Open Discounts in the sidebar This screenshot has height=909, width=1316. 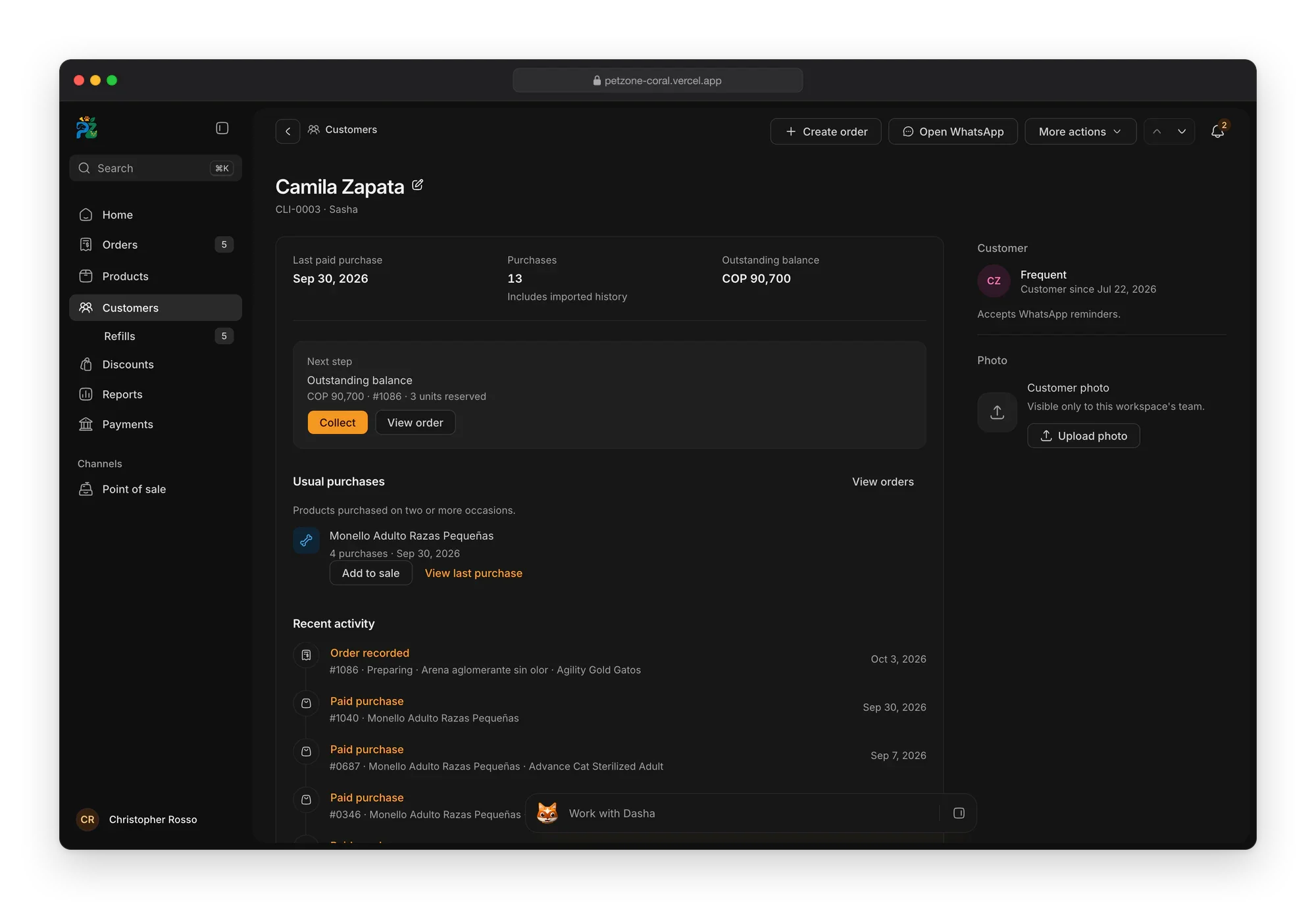tap(155, 364)
